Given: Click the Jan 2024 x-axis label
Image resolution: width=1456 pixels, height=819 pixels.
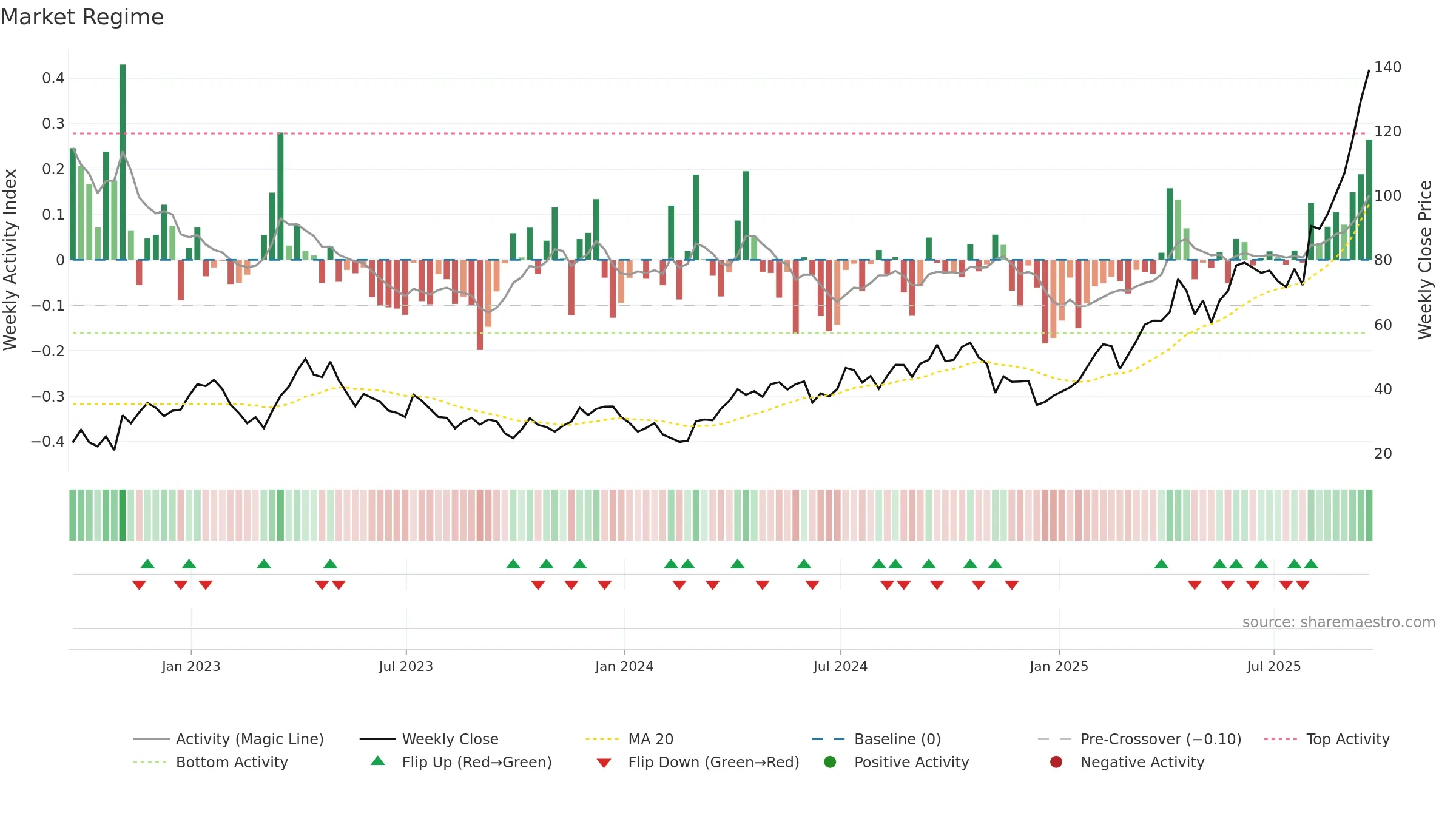Looking at the screenshot, I should [x=624, y=666].
